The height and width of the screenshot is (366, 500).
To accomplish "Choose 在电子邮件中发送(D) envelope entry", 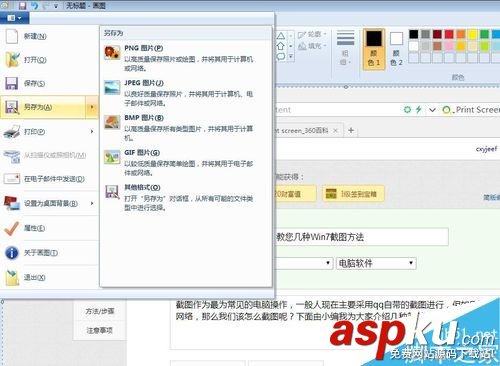I will (x=49, y=179).
